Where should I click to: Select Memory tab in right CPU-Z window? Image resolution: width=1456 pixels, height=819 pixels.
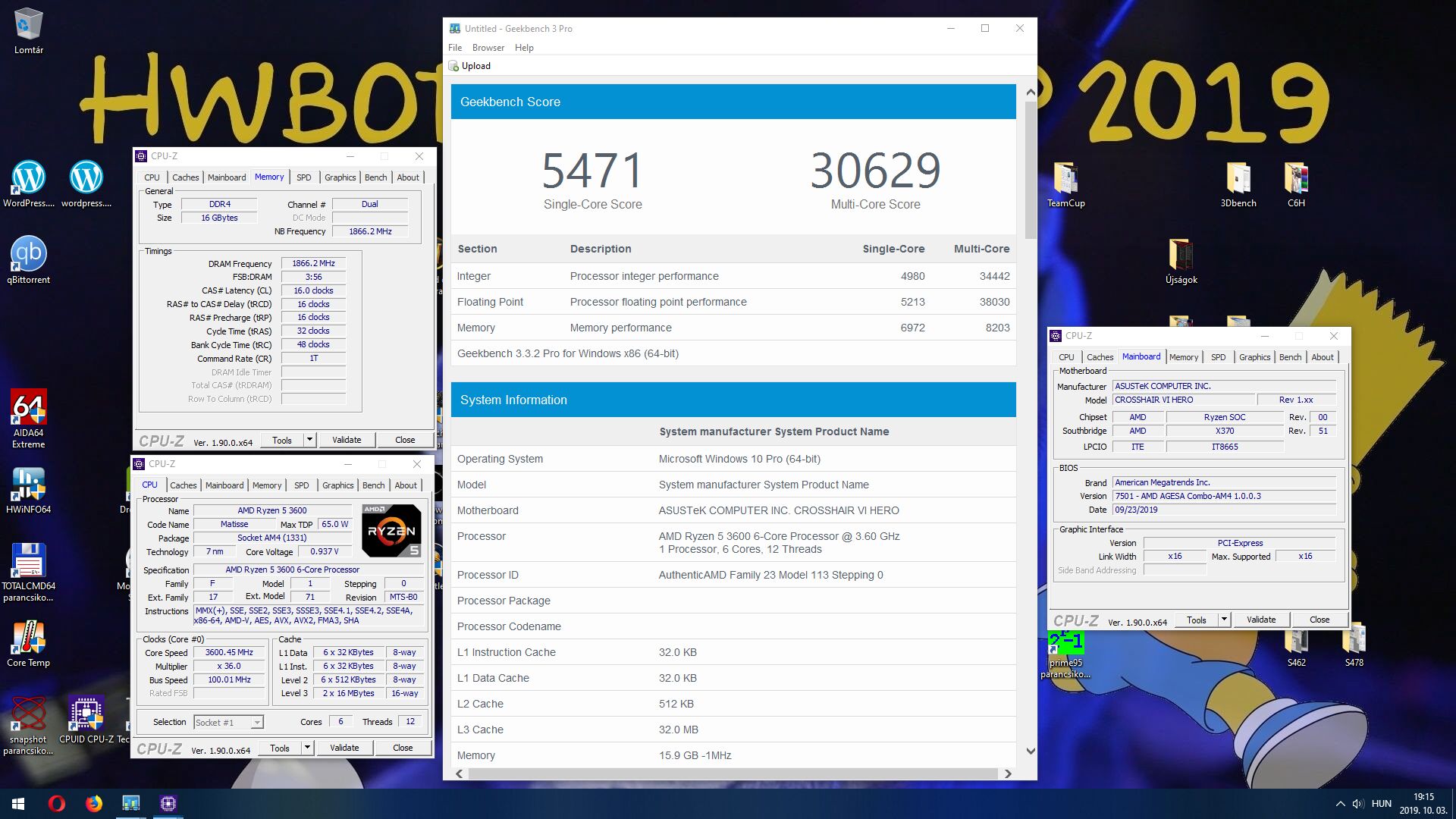1184,357
